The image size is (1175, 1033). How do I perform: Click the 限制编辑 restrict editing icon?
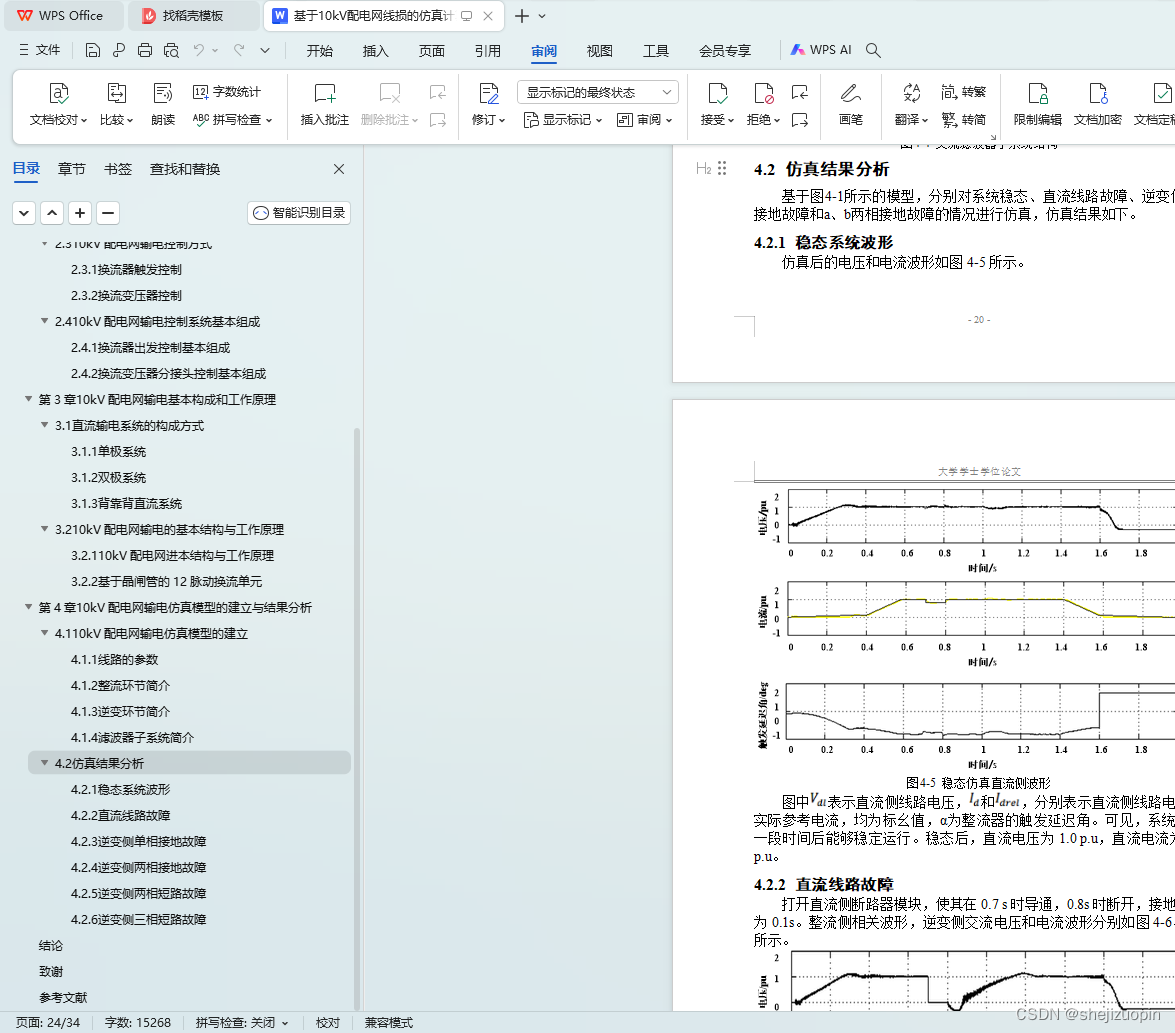click(1037, 105)
